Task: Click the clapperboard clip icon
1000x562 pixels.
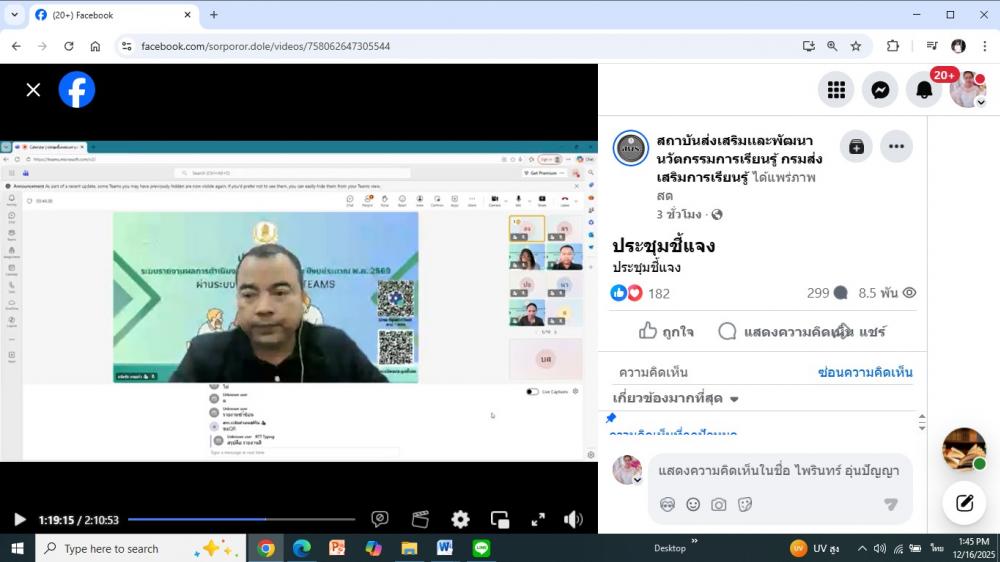Action: click(421, 519)
